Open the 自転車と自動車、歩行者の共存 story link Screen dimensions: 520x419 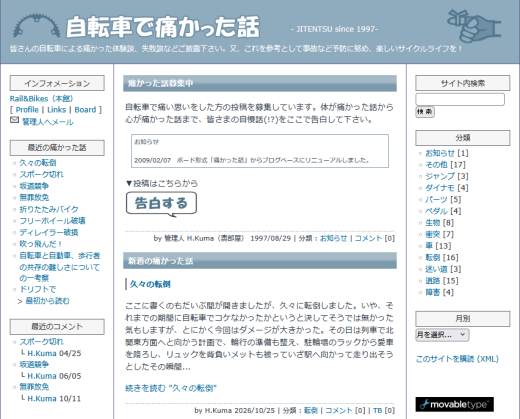[60, 267]
